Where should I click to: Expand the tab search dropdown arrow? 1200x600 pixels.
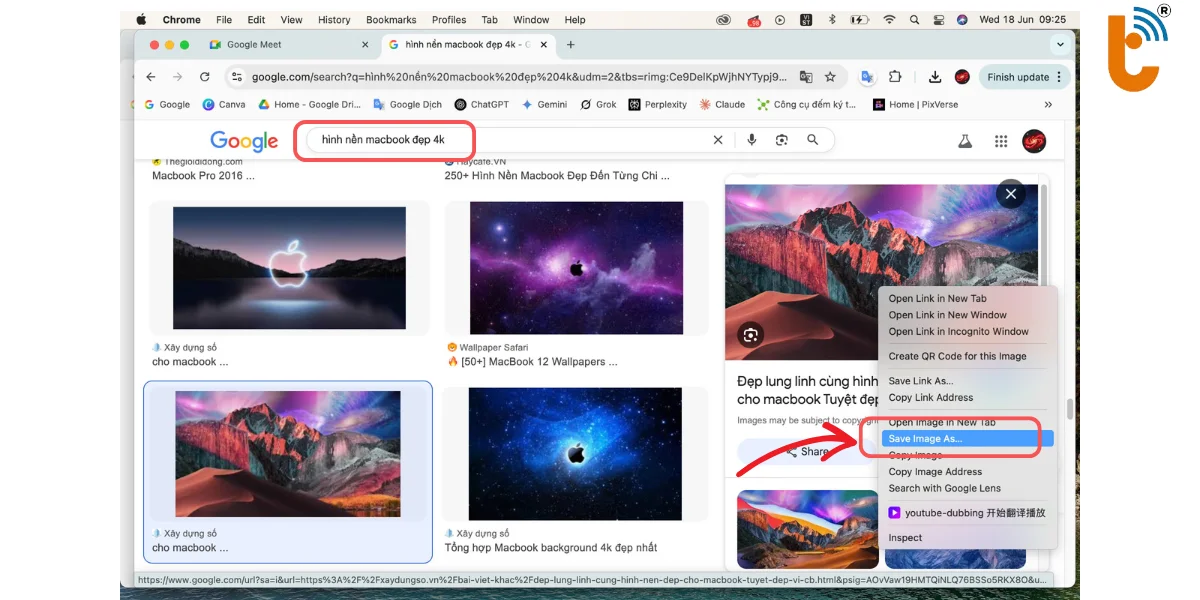(x=1060, y=45)
